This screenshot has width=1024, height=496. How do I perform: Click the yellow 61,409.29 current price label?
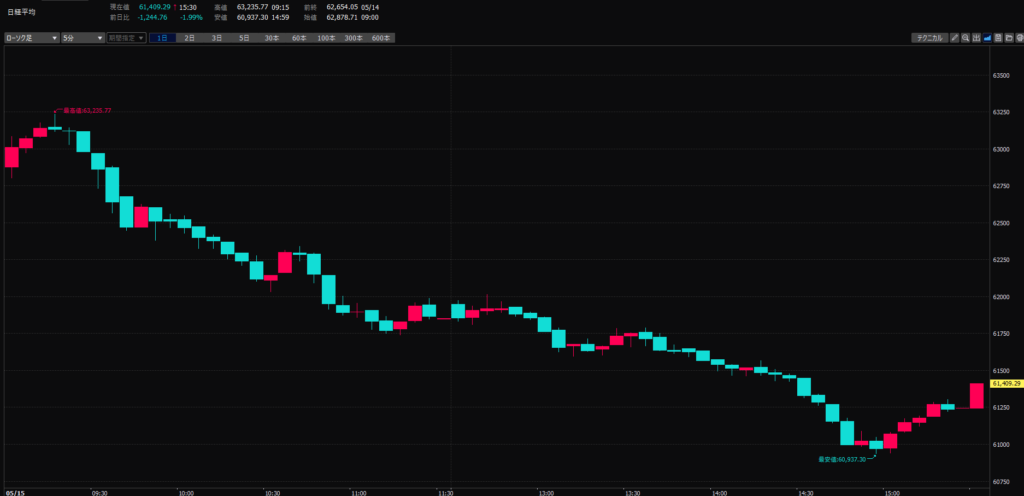tap(1006, 384)
